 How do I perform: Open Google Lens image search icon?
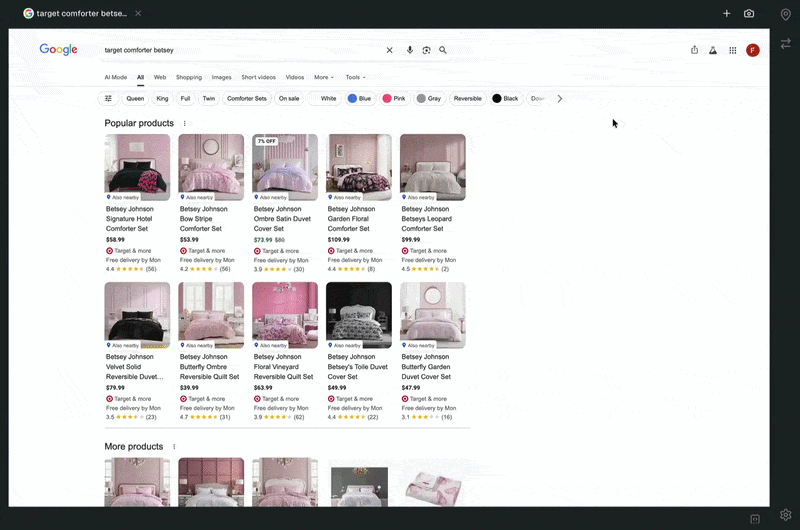pyautogui.click(x=427, y=50)
